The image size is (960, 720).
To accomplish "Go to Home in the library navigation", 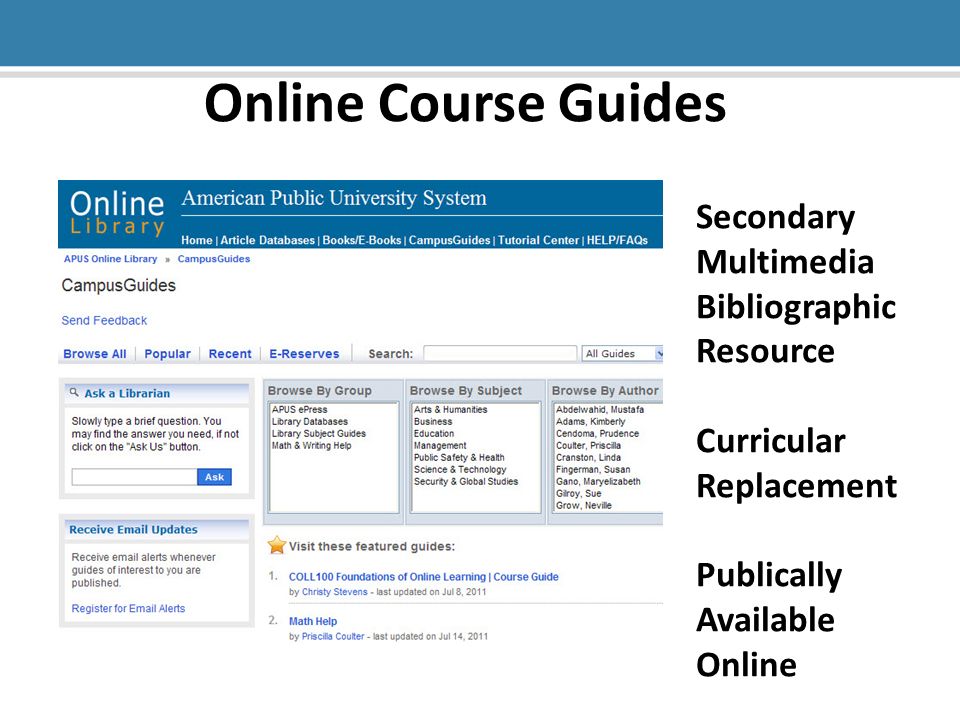I will pos(197,240).
